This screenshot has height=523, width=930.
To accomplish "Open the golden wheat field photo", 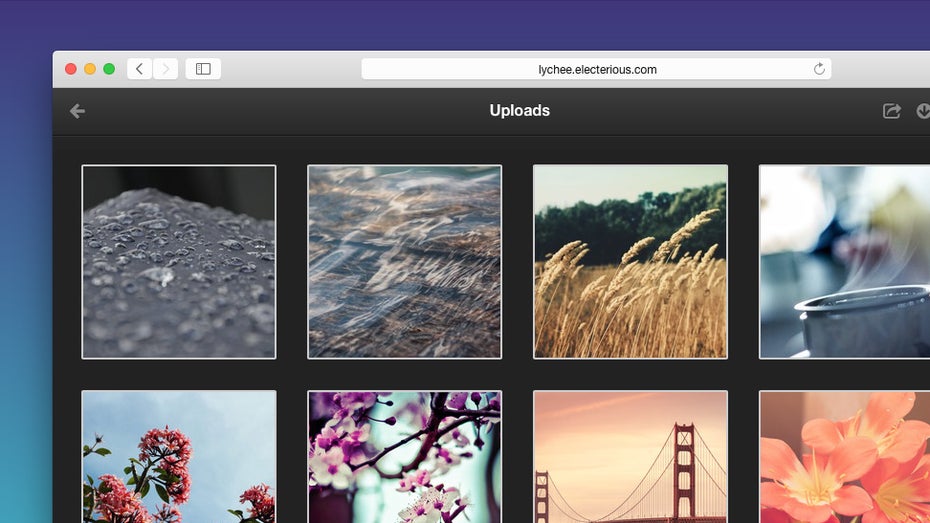I will pyautogui.click(x=630, y=262).
